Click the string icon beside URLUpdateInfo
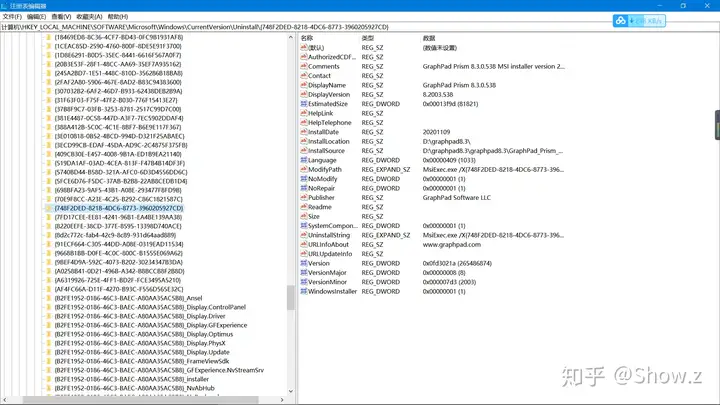This screenshot has height=405, width=720. (x=304, y=254)
